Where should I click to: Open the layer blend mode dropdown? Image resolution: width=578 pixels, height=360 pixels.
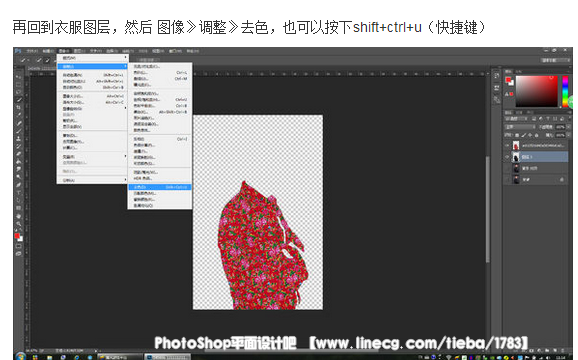click(x=520, y=127)
